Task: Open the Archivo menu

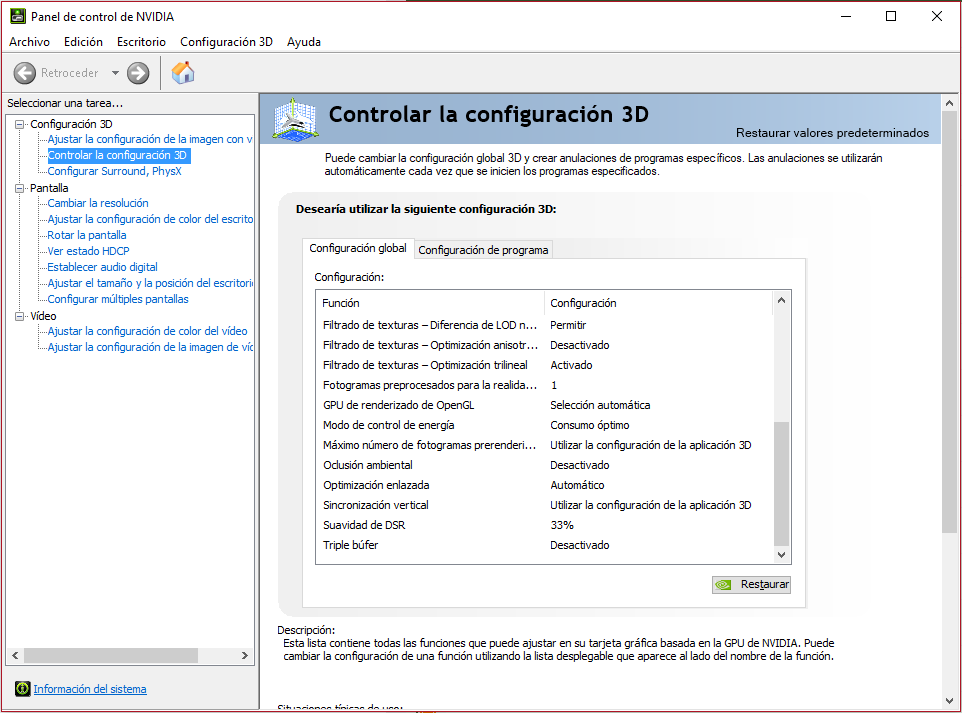Action: click(29, 42)
